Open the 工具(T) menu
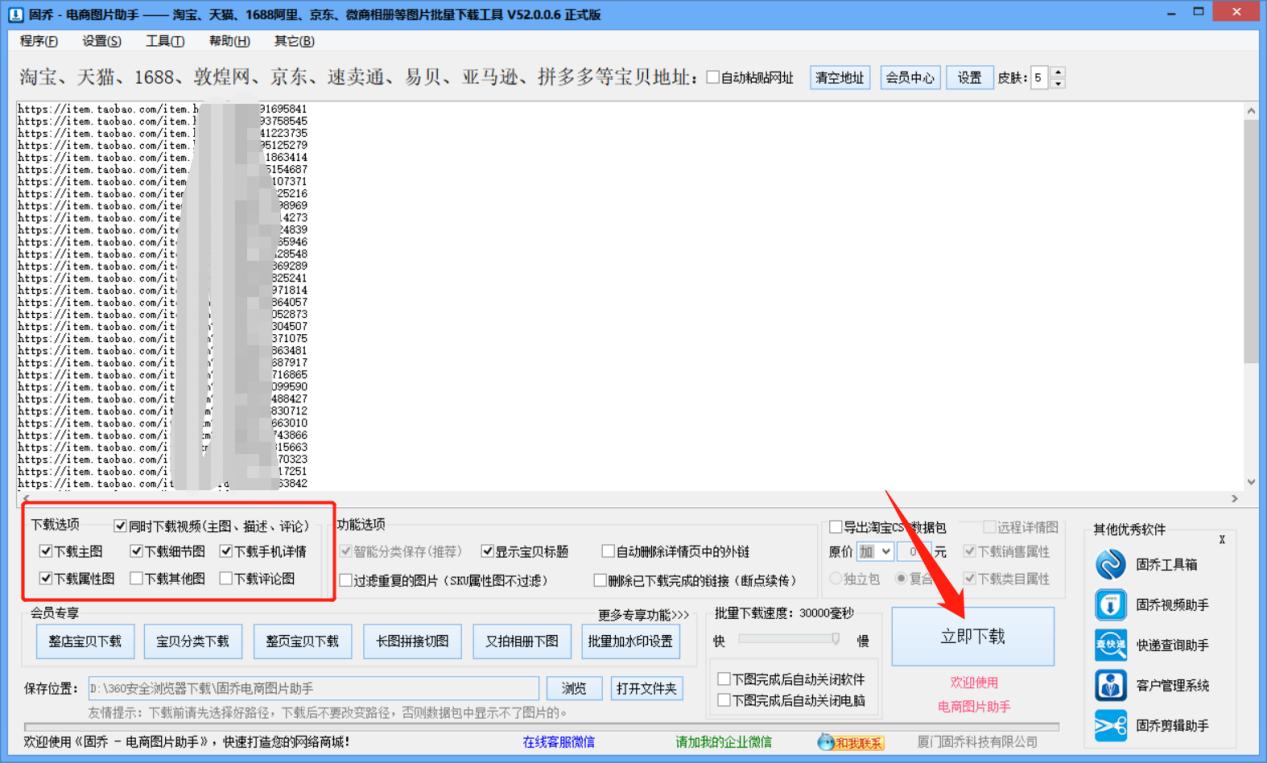The width and height of the screenshot is (1267, 763). 166,41
